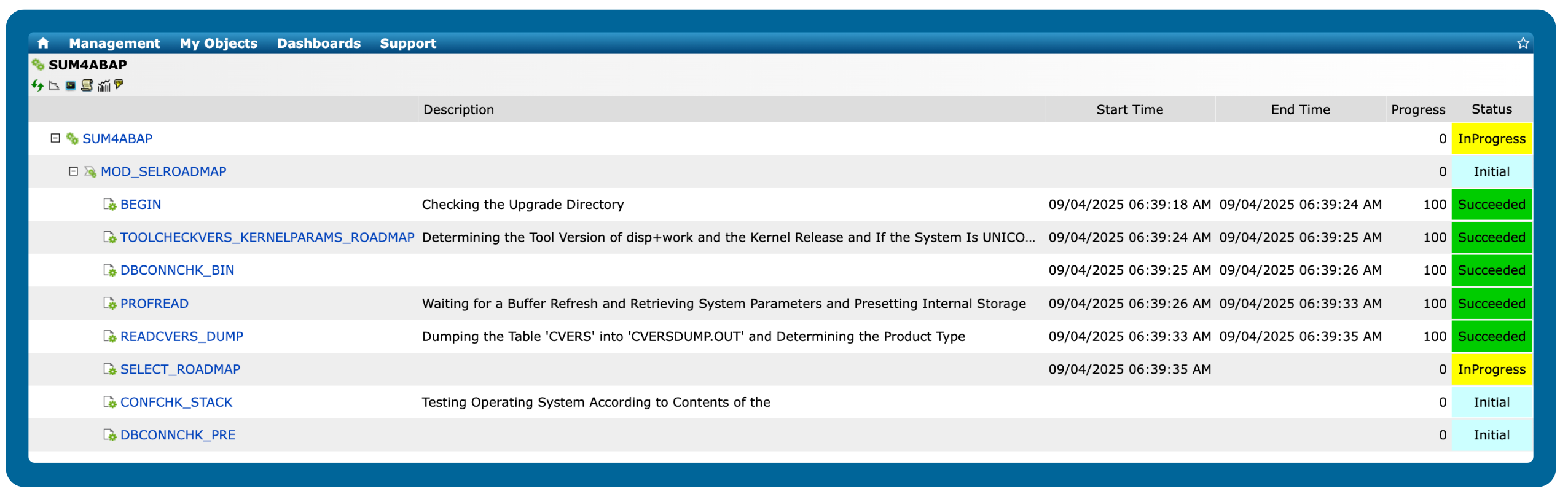
Task: Click the yellow filter note icon
Action: coord(119,85)
